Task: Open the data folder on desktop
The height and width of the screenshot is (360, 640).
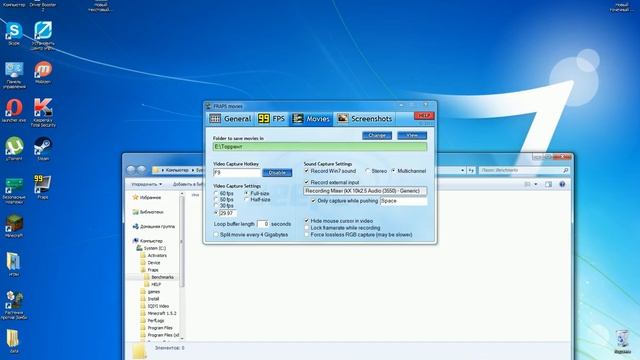Action: click(x=14, y=341)
